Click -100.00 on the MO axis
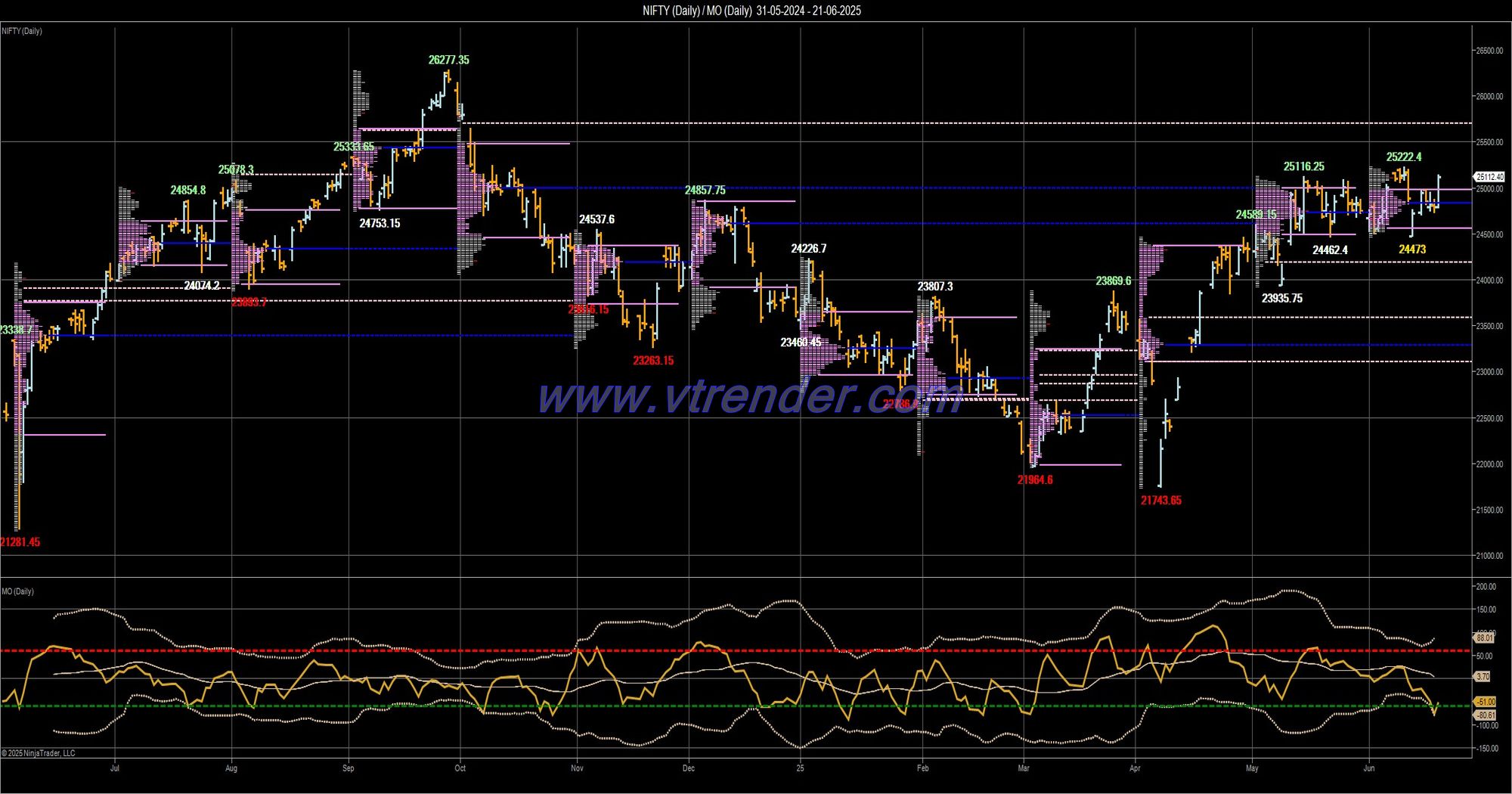This screenshot has width=1512, height=794. 1486,725
